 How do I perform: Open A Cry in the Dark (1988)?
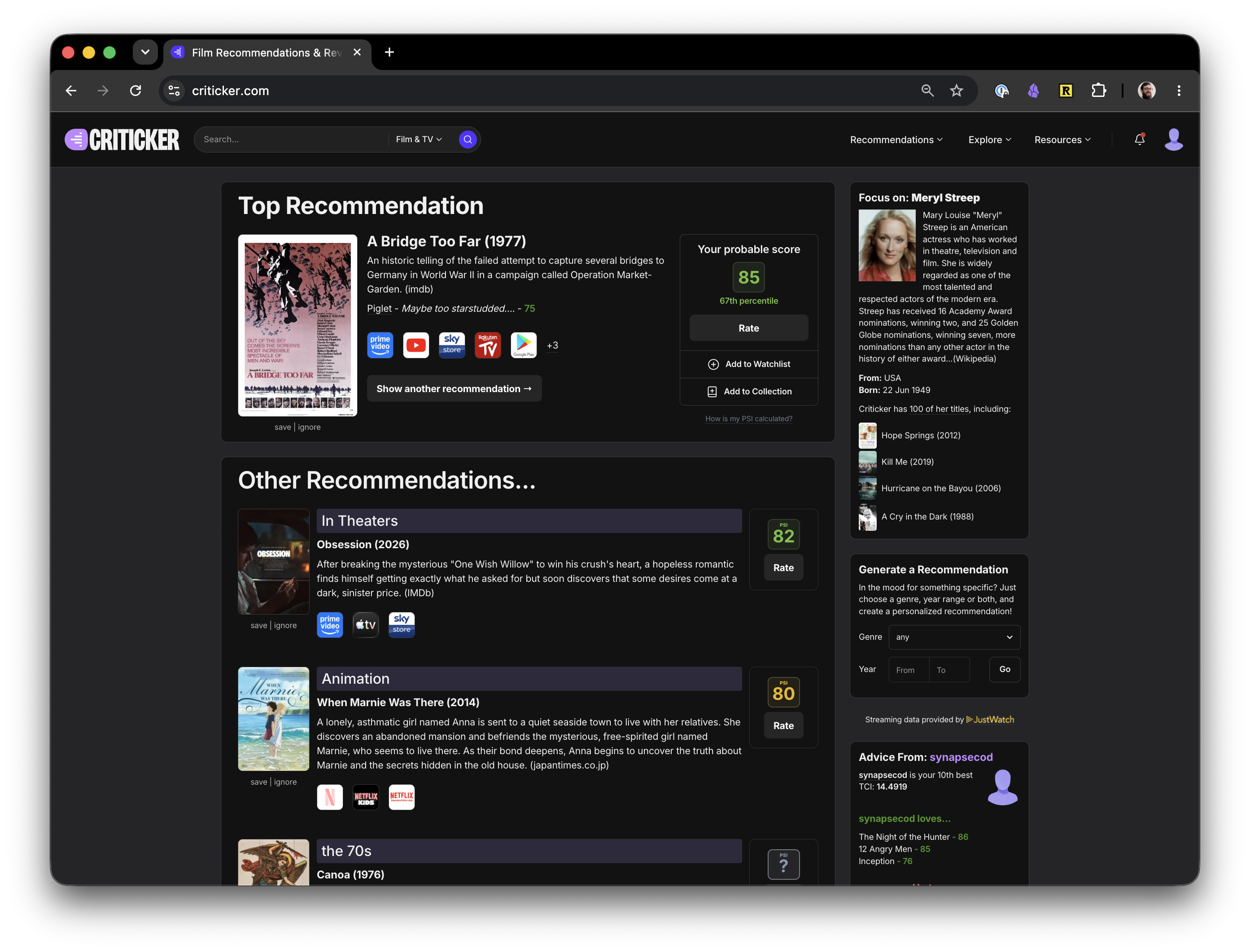[x=927, y=517]
